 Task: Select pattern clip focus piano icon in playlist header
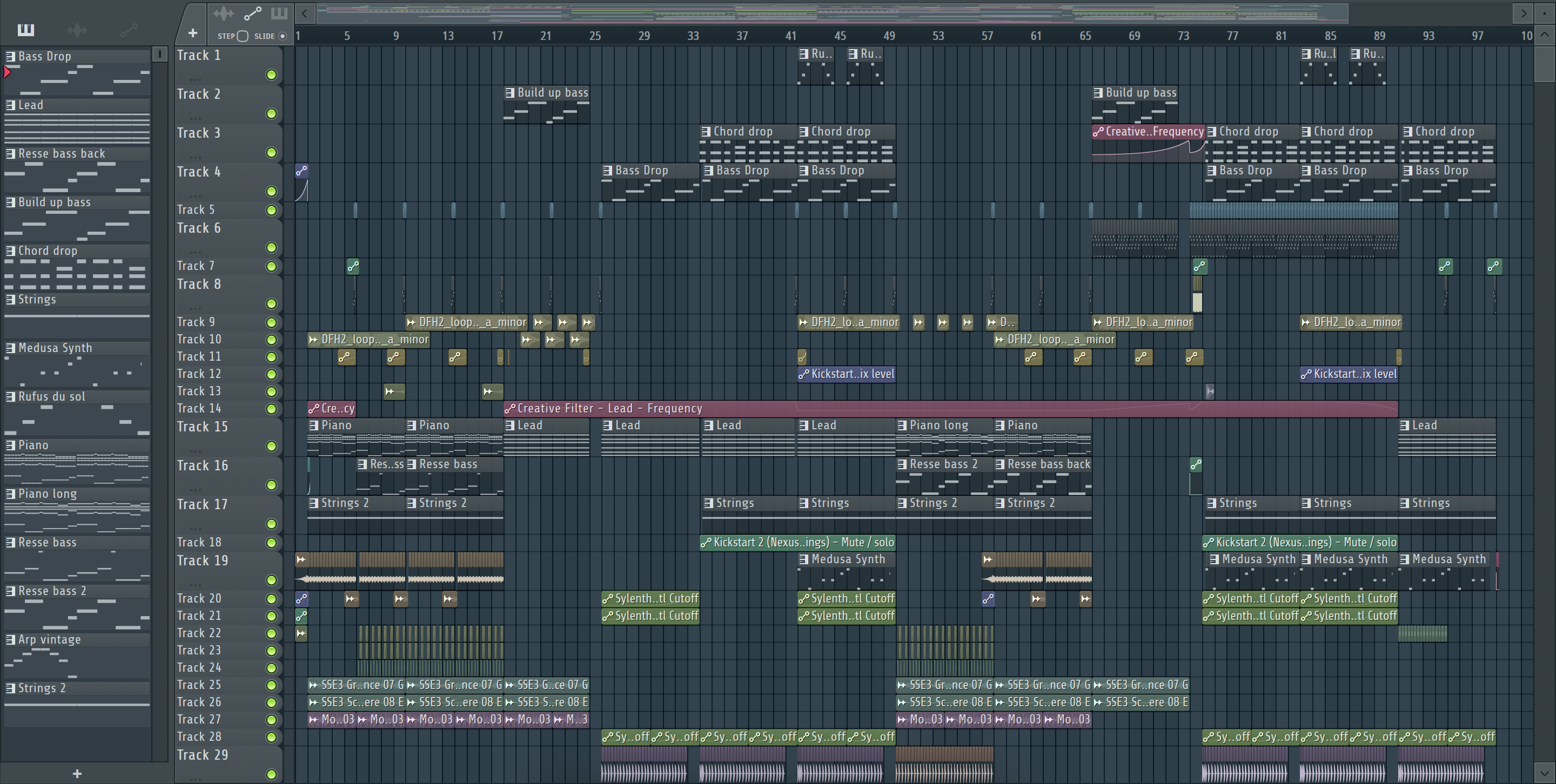point(278,13)
